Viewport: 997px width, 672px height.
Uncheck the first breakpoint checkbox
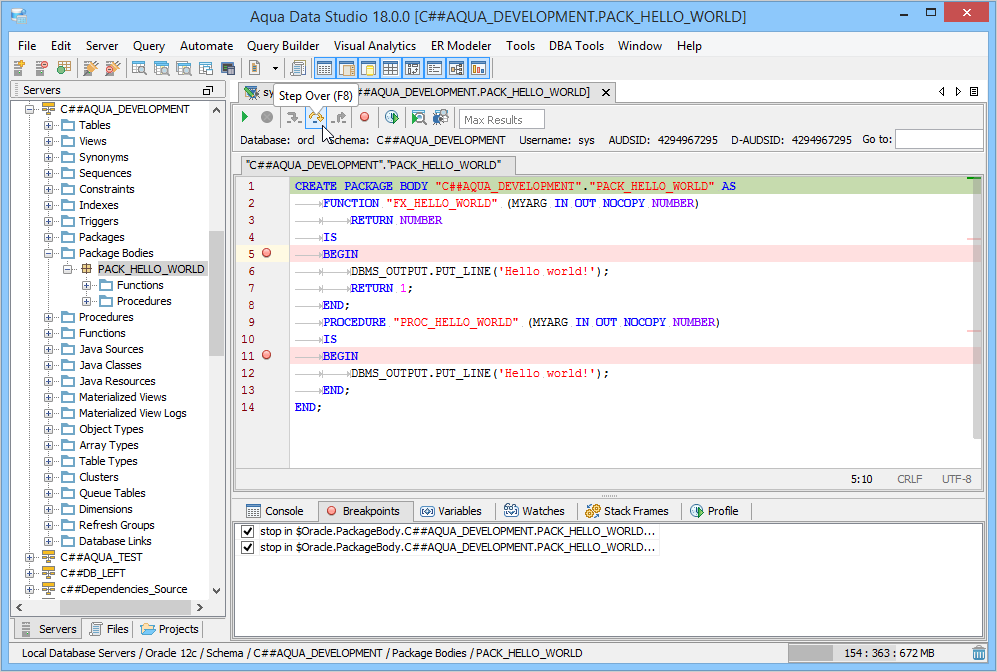point(248,532)
